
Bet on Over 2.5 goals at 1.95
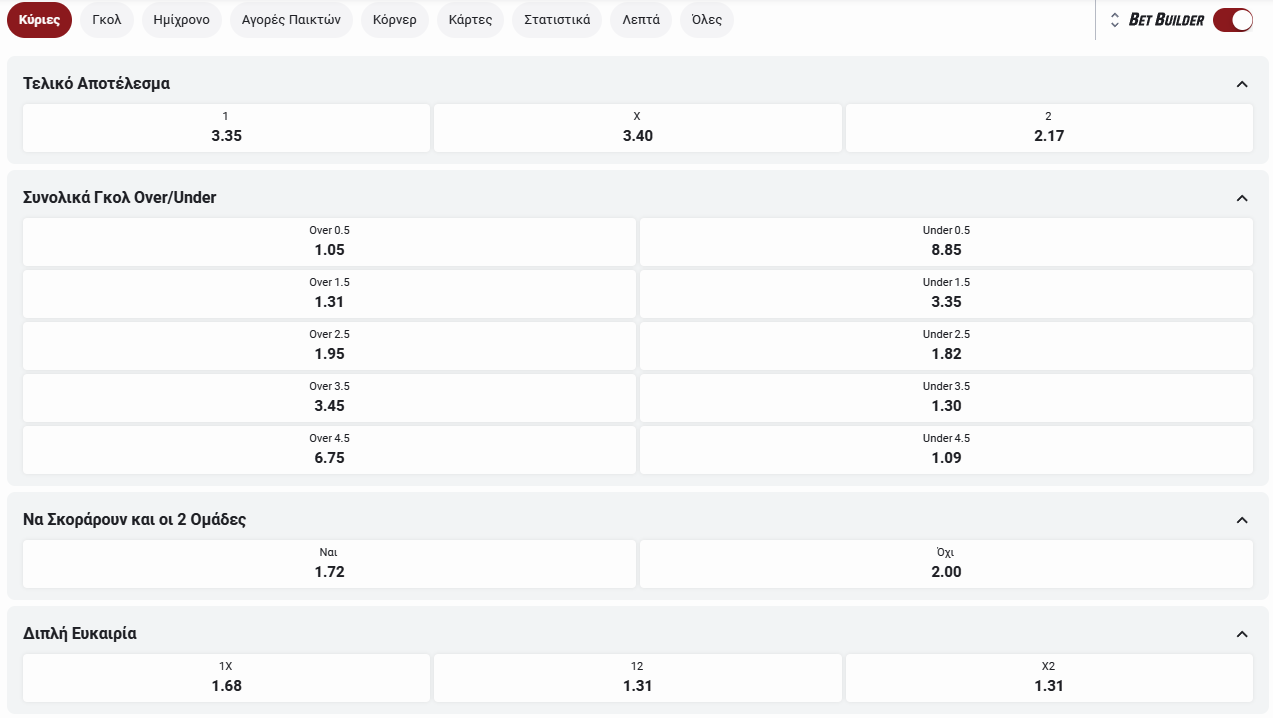(x=329, y=346)
